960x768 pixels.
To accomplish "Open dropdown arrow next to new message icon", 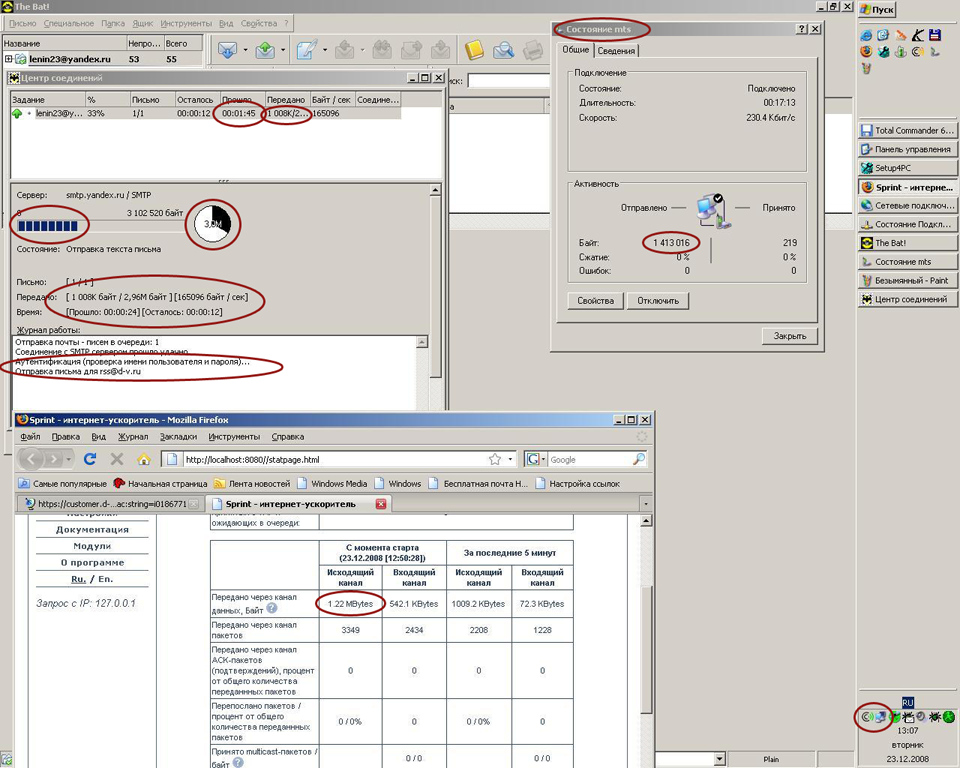I will (324, 50).
